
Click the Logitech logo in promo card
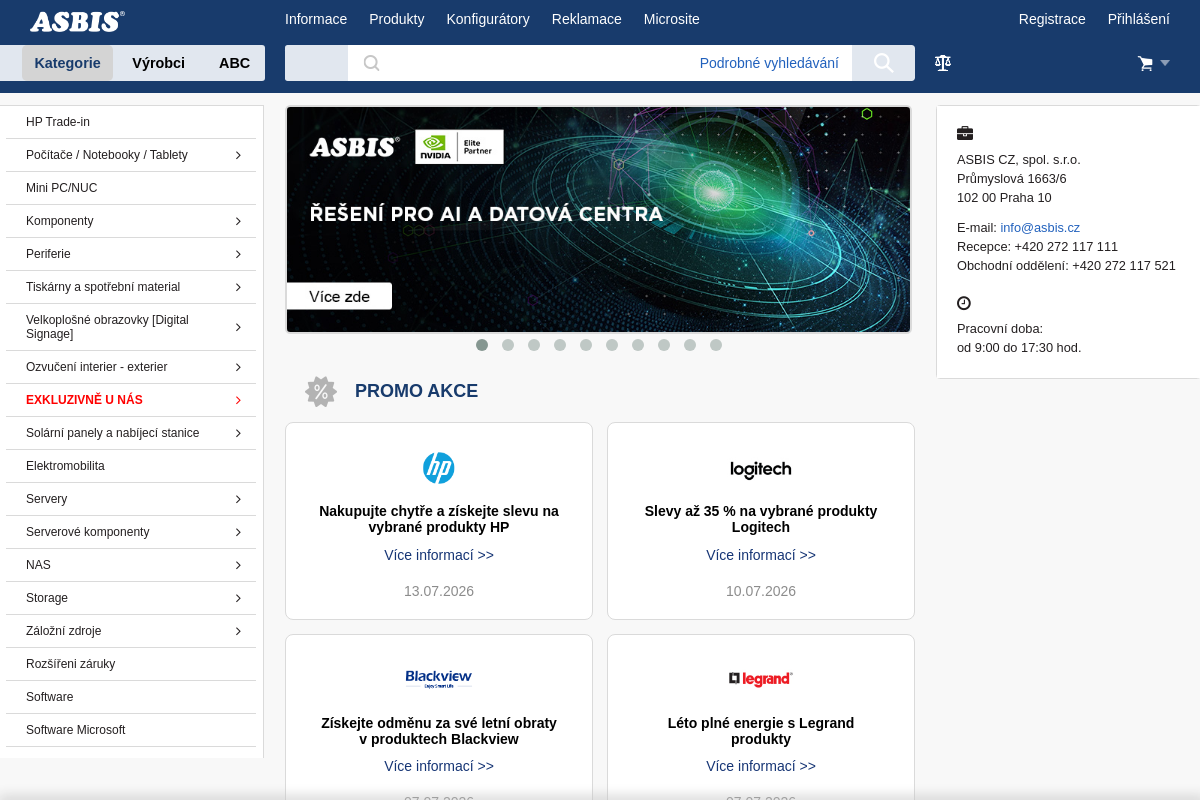click(761, 469)
